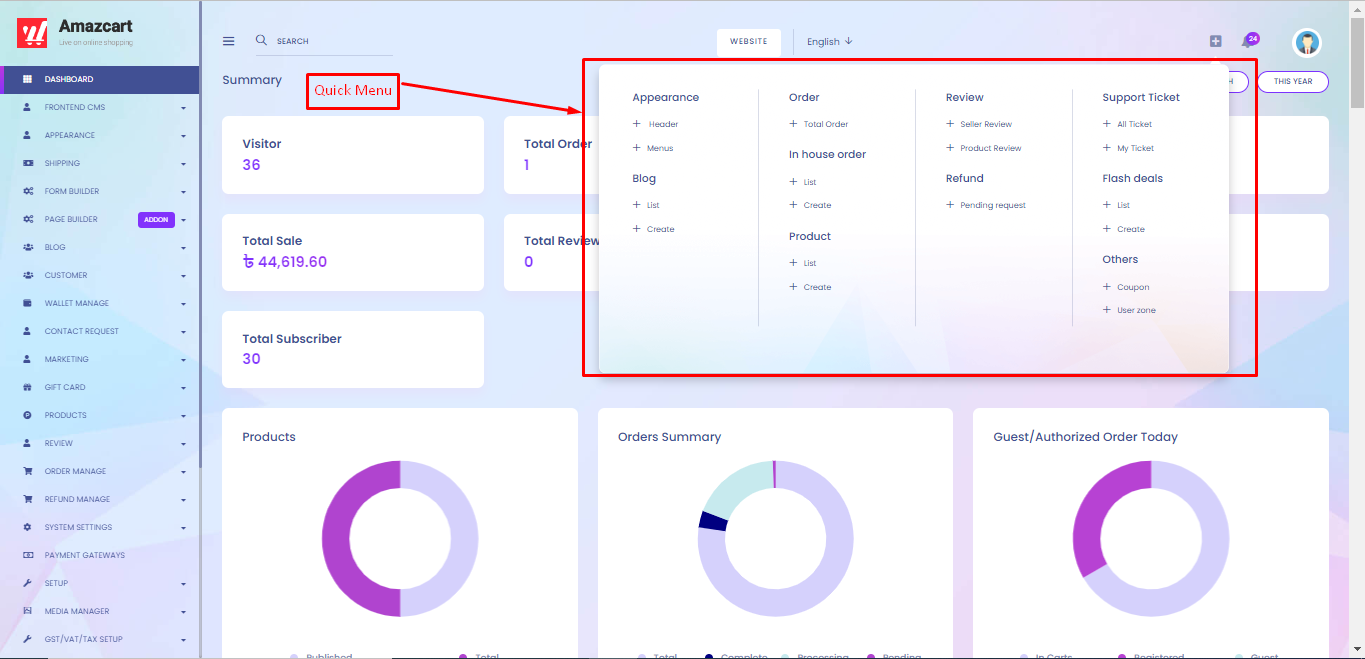Click the Pending request refund link
The image size is (1365, 659).
click(992, 205)
